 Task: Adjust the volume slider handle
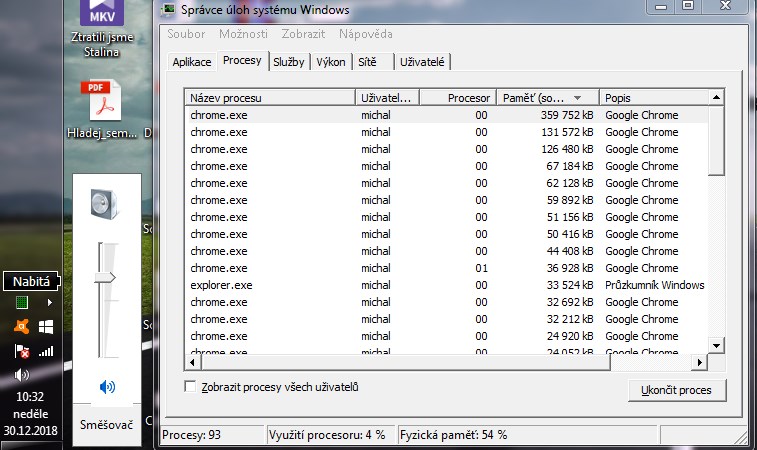pyautogui.click(x=105, y=278)
